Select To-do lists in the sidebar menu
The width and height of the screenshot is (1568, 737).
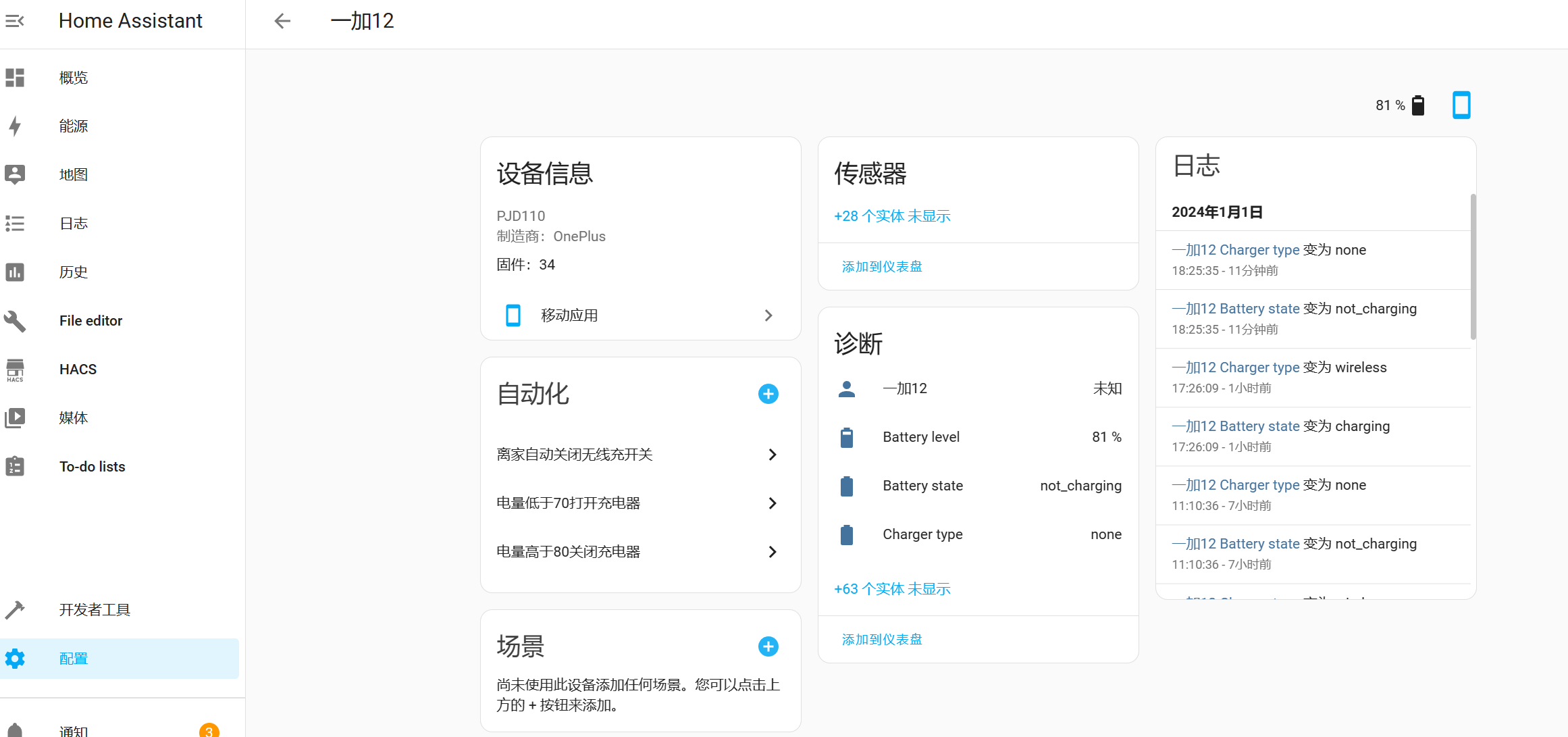point(93,467)
